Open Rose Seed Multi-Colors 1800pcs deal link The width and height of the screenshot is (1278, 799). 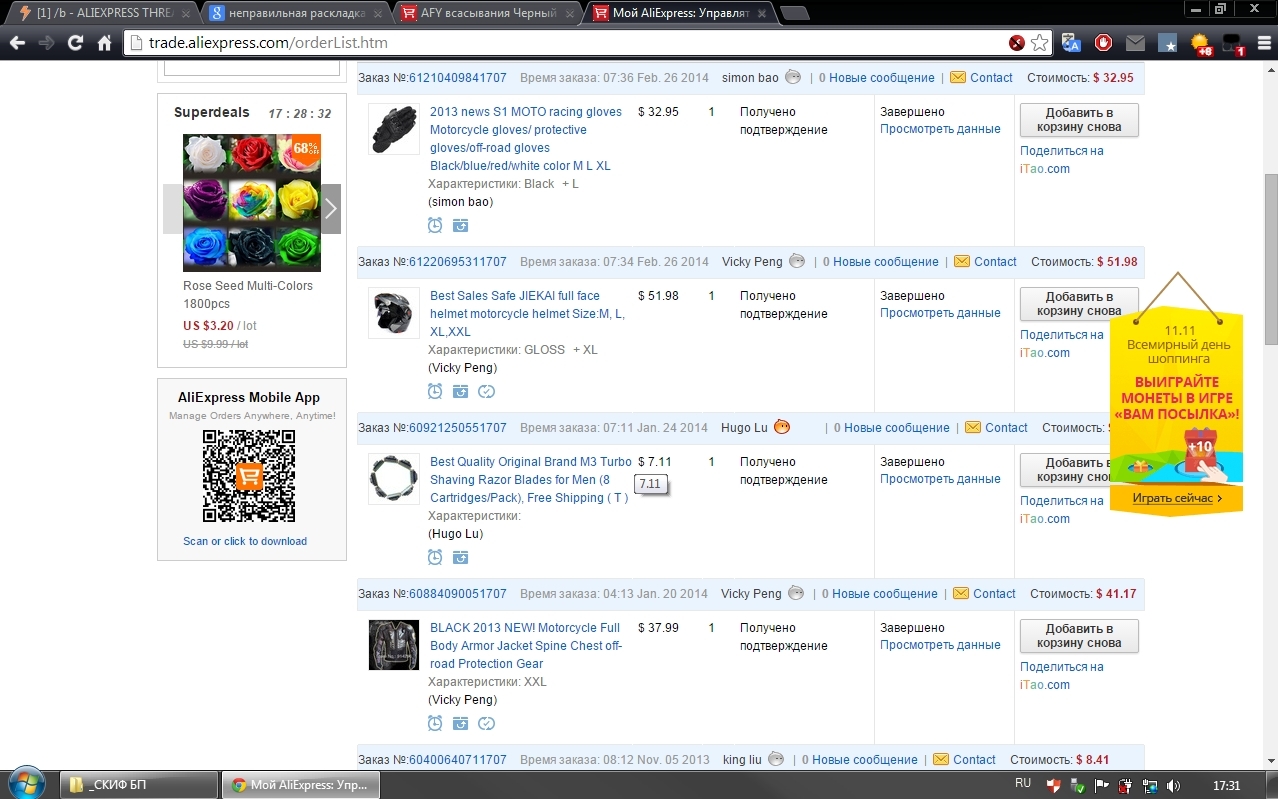click(x=248, y=294)
